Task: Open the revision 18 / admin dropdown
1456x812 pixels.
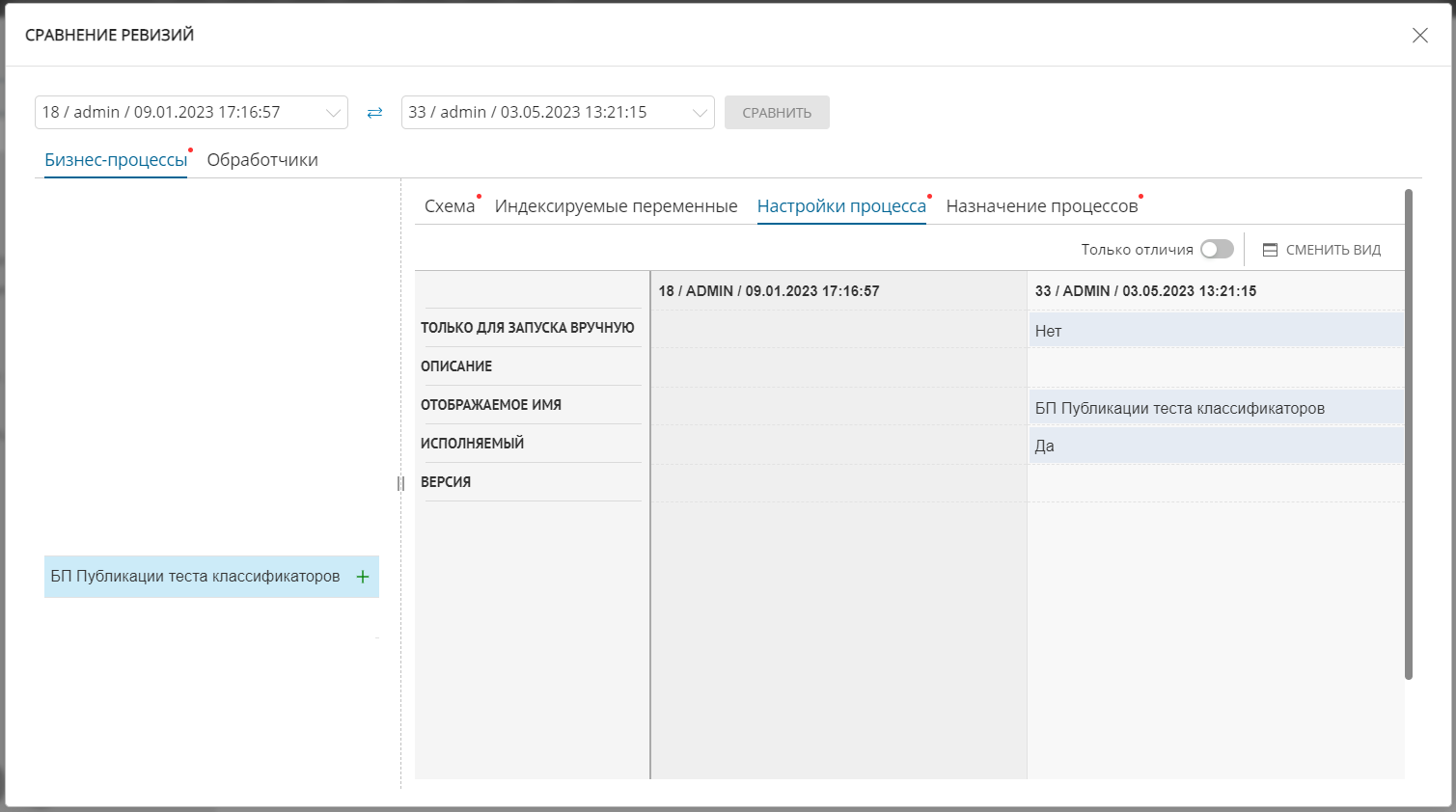Action: tap(191, 112)
